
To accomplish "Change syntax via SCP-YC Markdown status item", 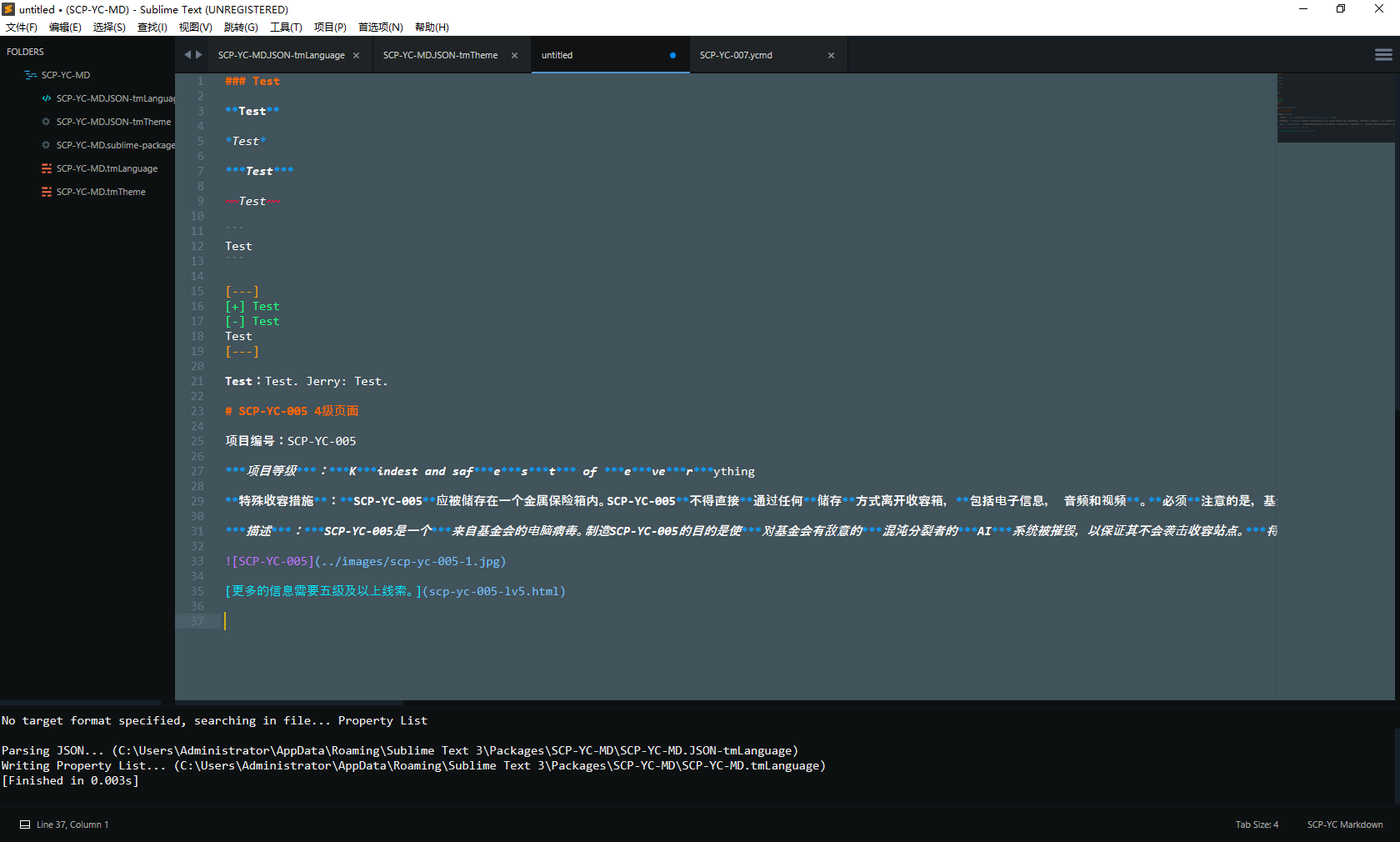I will coord(1345,824).
